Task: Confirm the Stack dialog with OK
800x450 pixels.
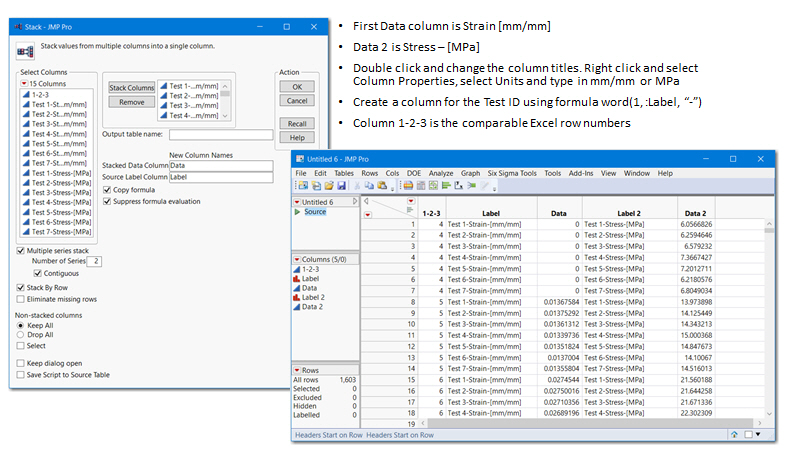Action: tap(297, 87)
